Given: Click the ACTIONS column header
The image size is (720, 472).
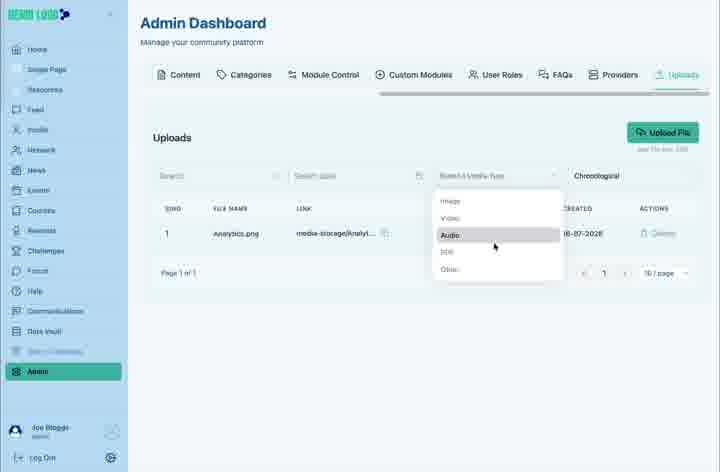Looking at the screenshot, I should click(654, 209).
